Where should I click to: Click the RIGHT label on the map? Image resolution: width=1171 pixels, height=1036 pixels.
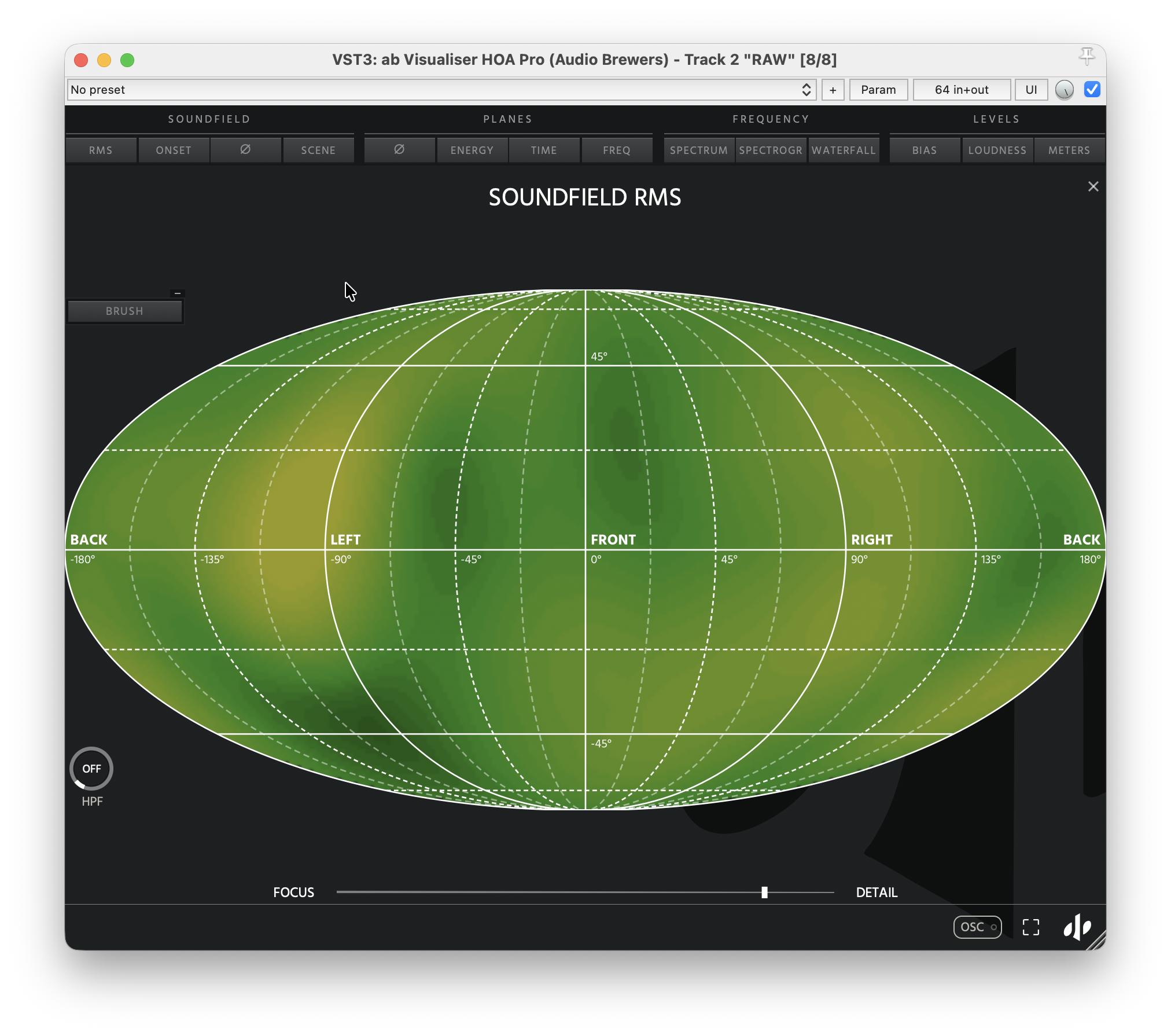[x=871, y=539]
